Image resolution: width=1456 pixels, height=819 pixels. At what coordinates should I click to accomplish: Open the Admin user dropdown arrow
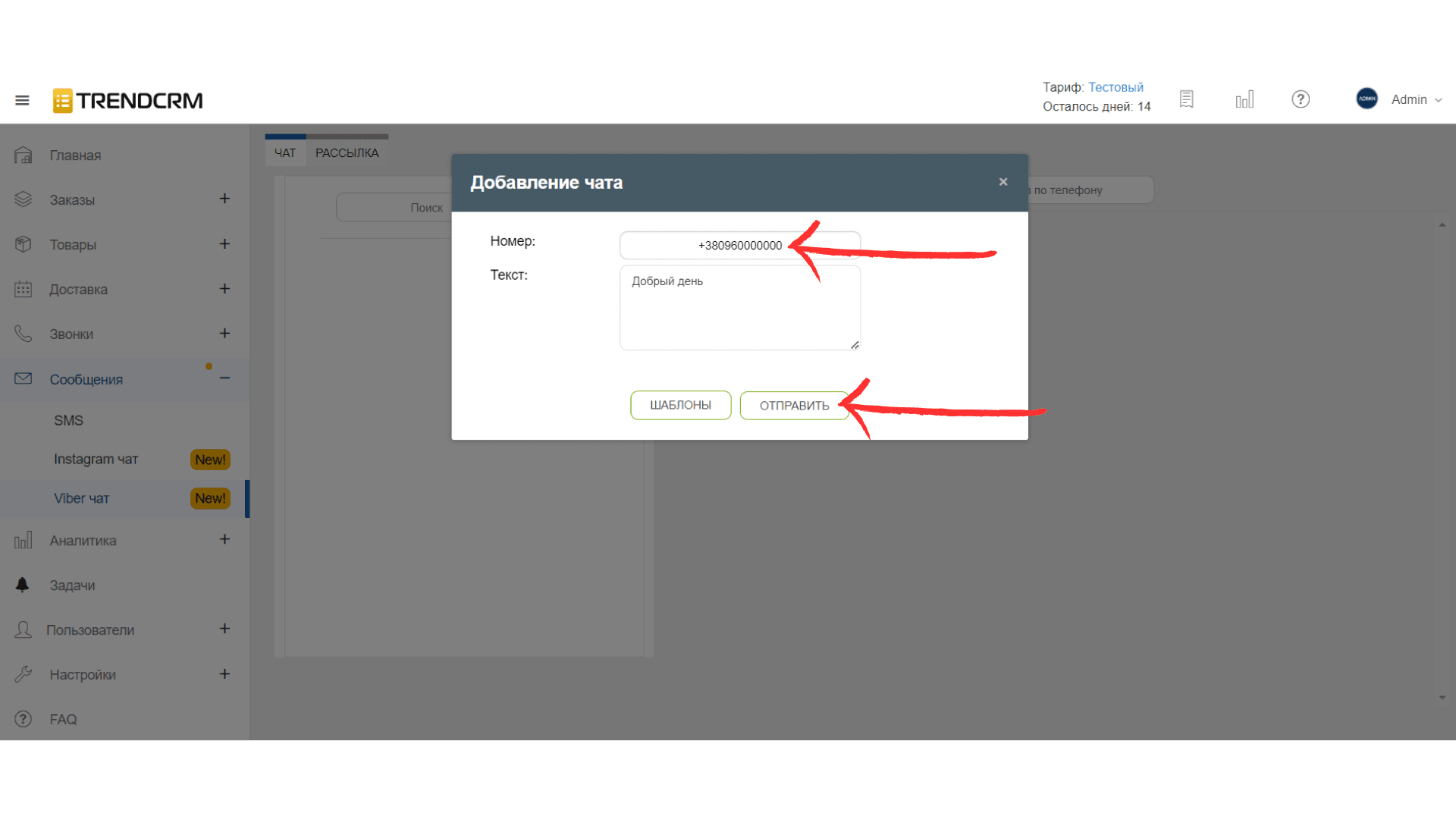click(x=1439, y=100)
